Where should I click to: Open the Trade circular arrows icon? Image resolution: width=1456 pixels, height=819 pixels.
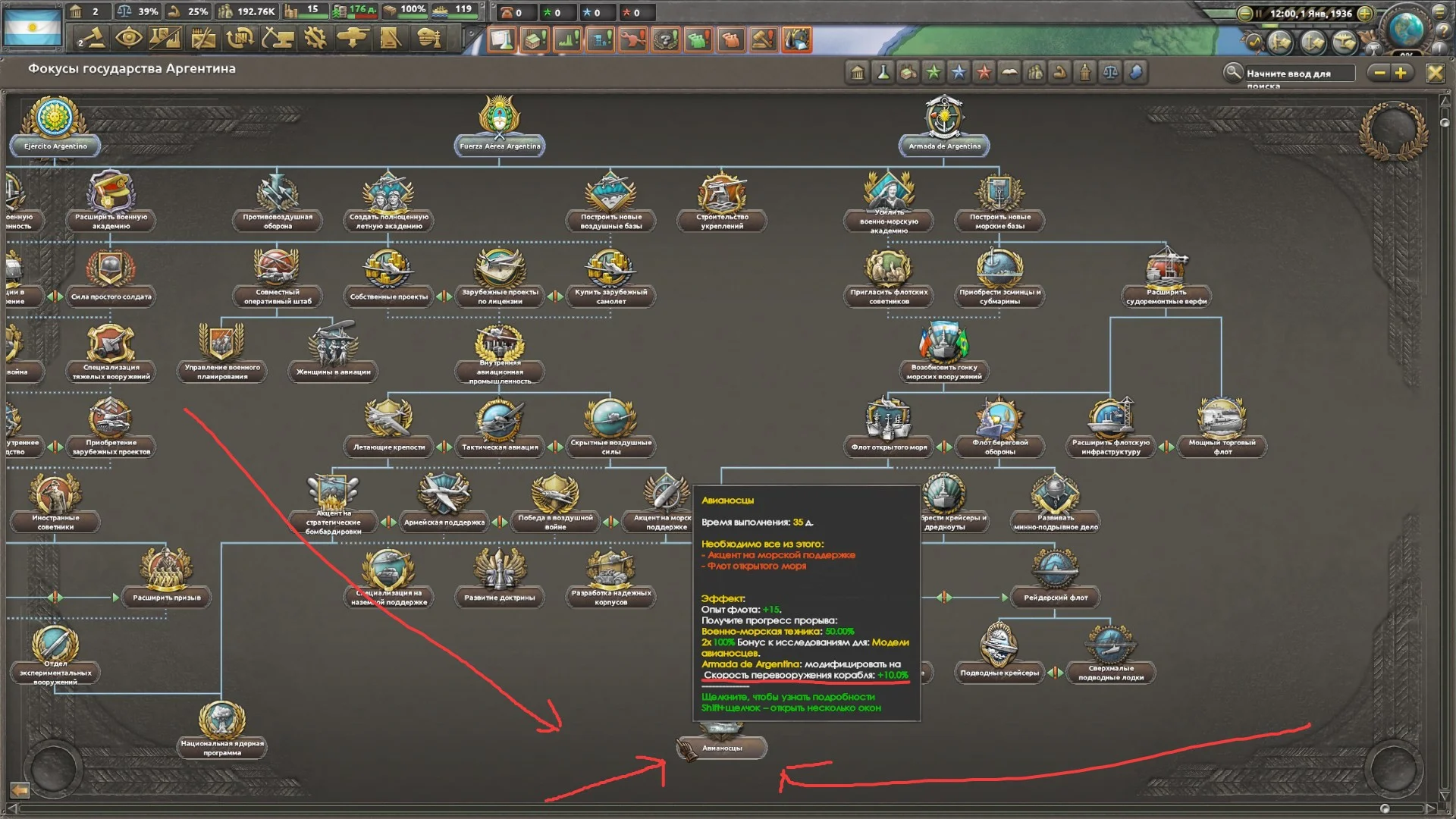[240, 38]
